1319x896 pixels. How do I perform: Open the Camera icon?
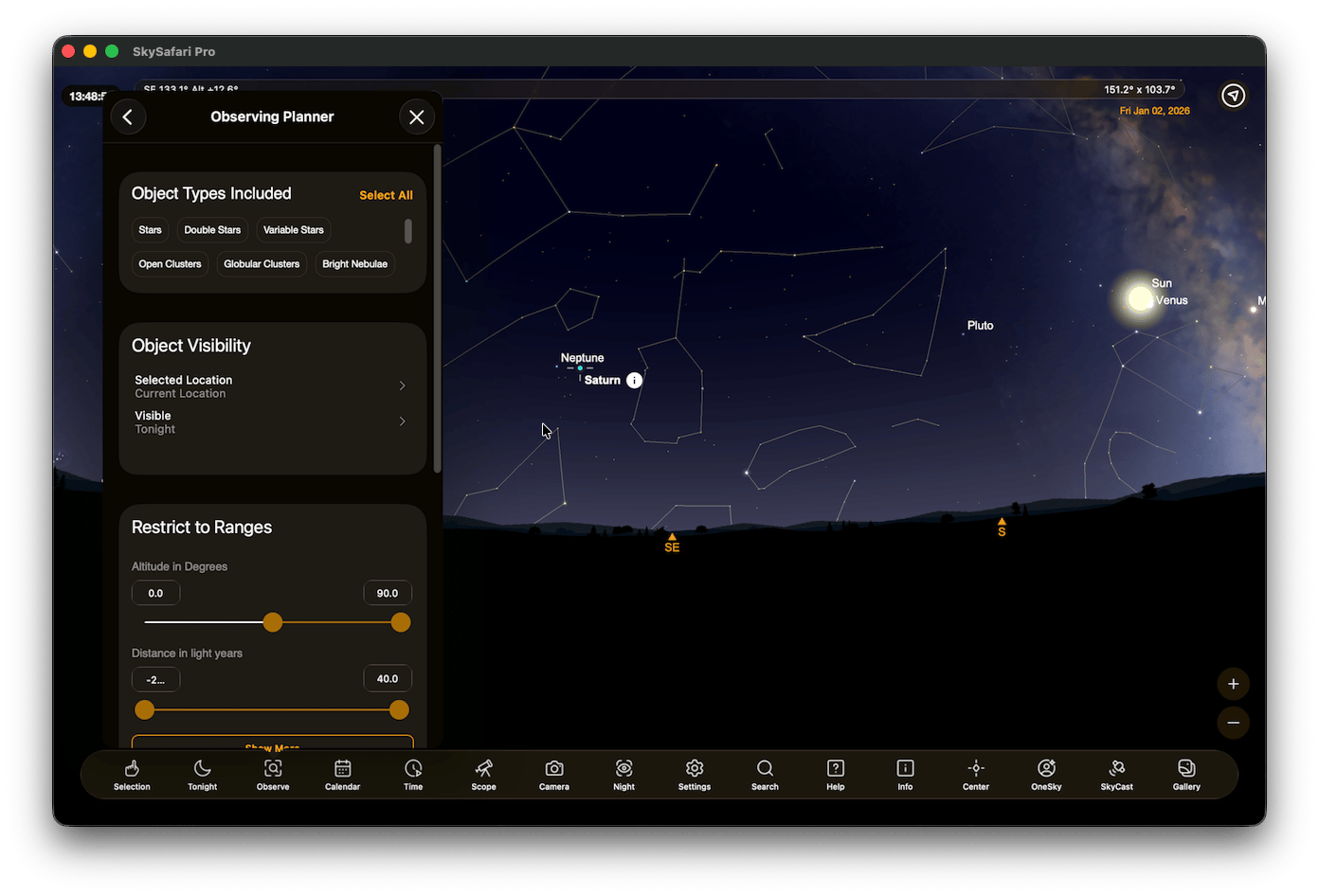pos(554,775)
